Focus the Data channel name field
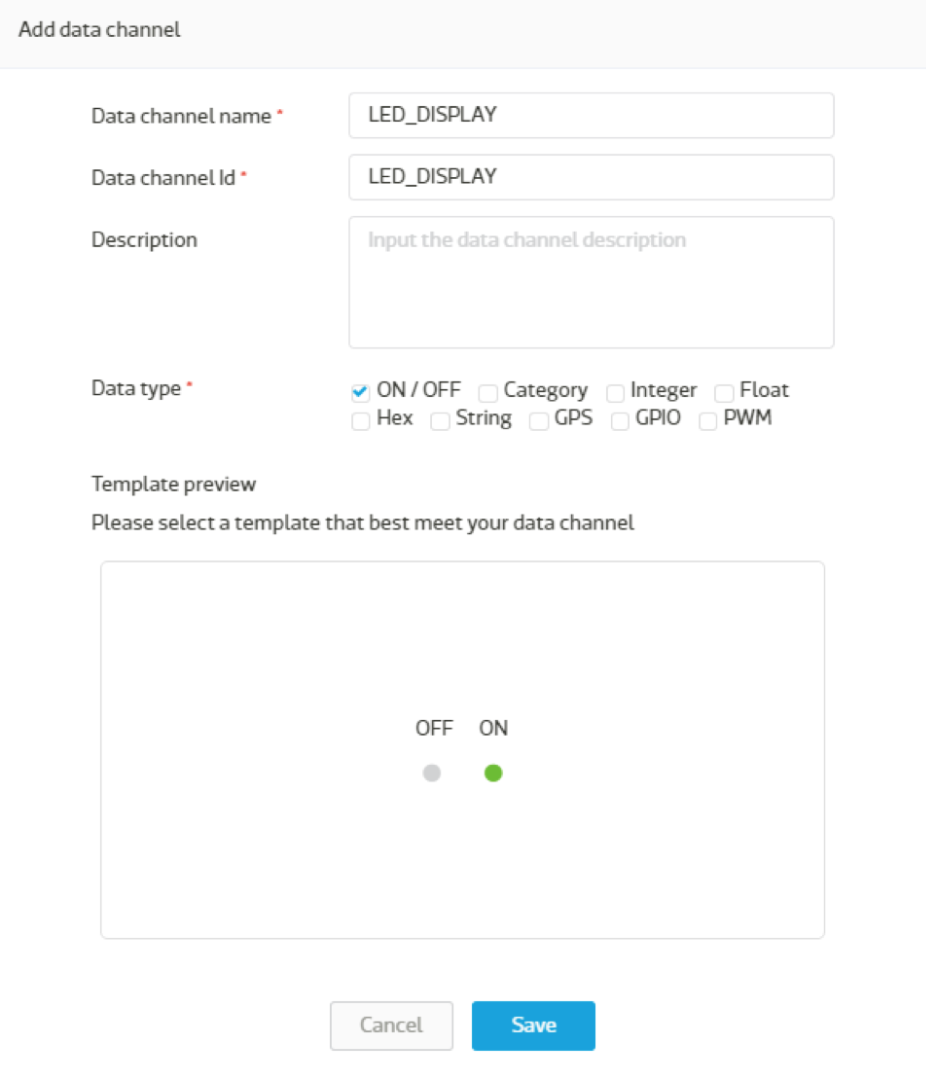The image size is (926, 1080). (591, 115)
